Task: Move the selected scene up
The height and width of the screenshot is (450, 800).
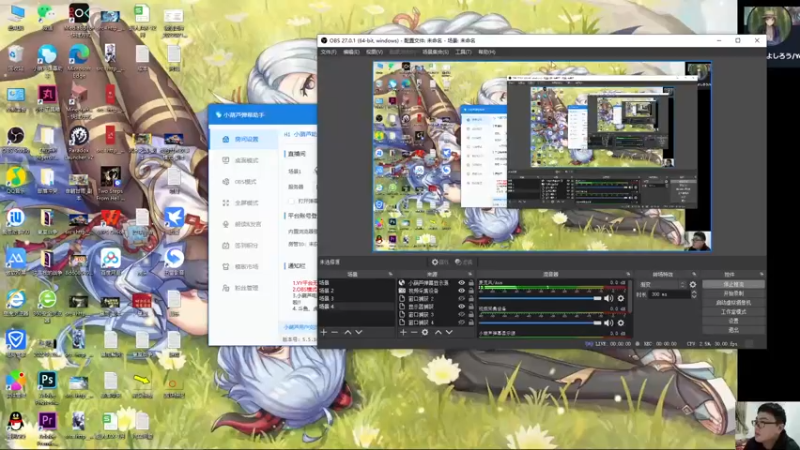Action: tap(347, 332)
